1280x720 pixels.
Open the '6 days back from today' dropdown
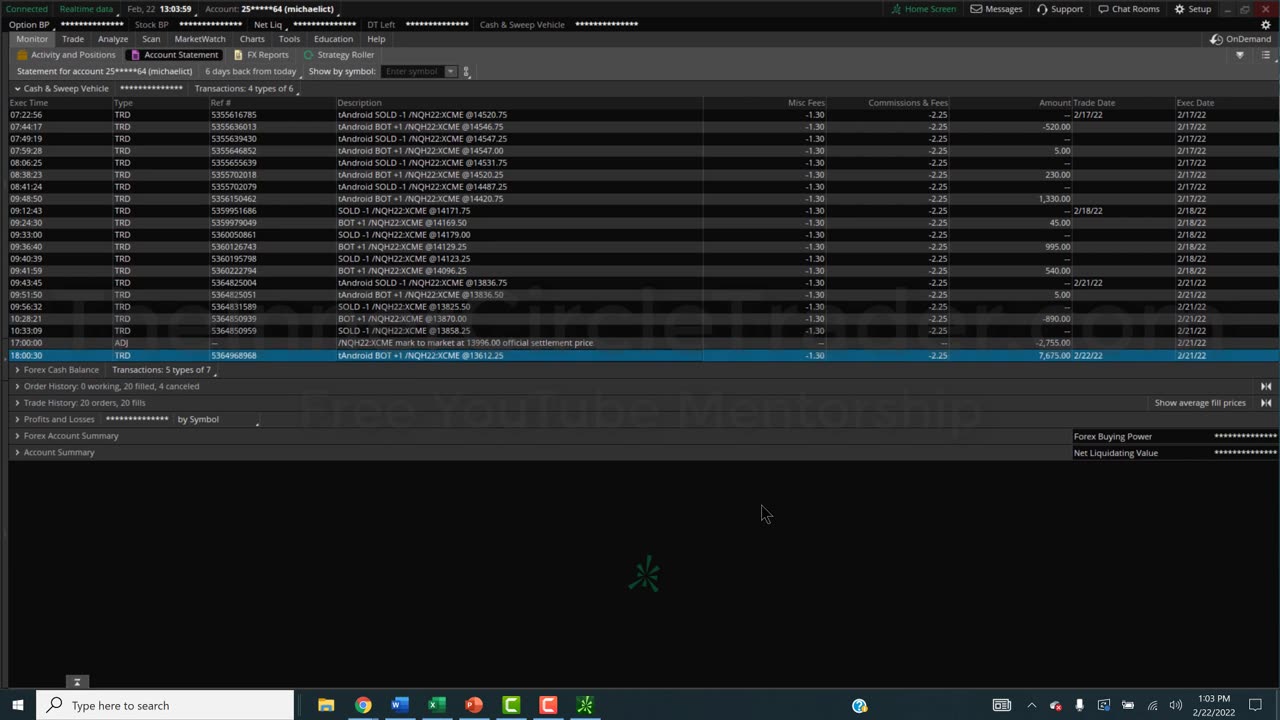[x=251, y=72]
